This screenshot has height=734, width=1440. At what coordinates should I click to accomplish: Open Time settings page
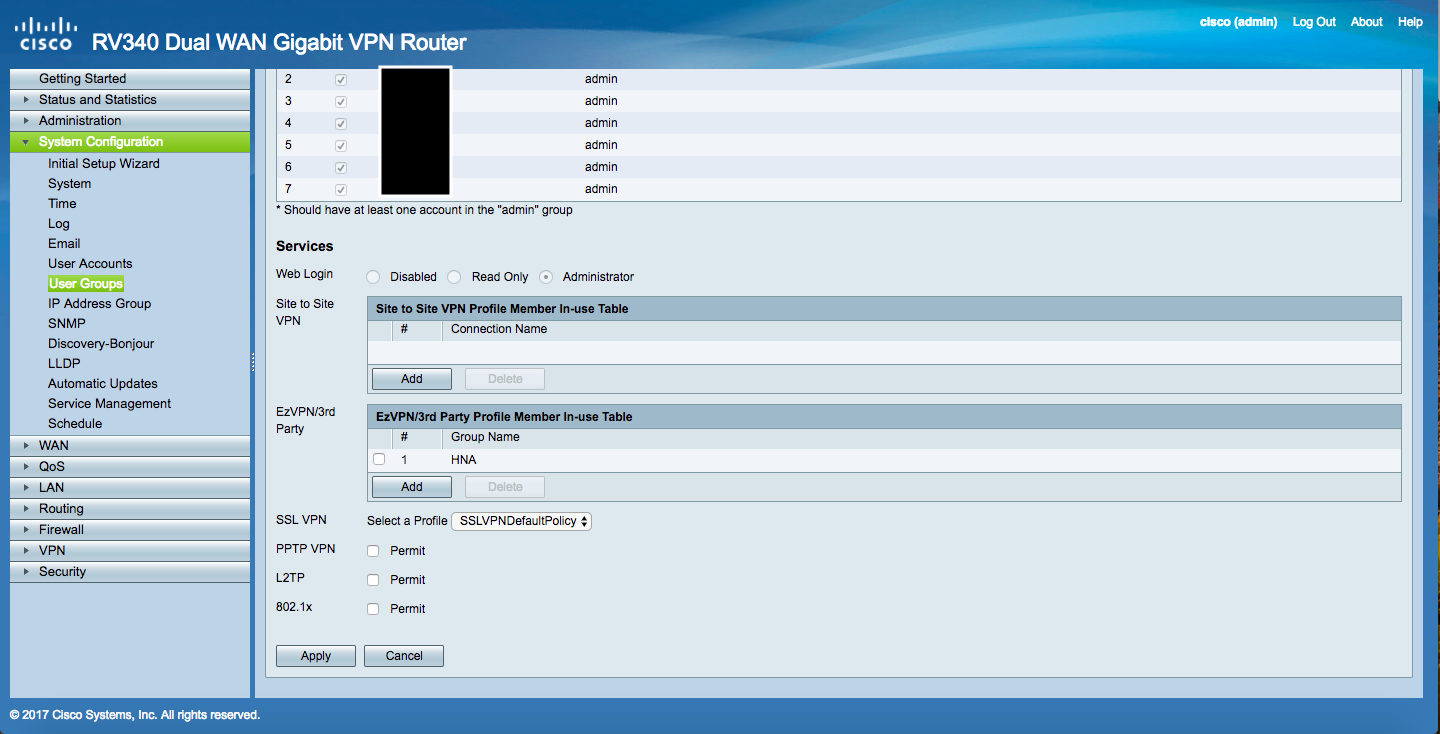[62, 204]
